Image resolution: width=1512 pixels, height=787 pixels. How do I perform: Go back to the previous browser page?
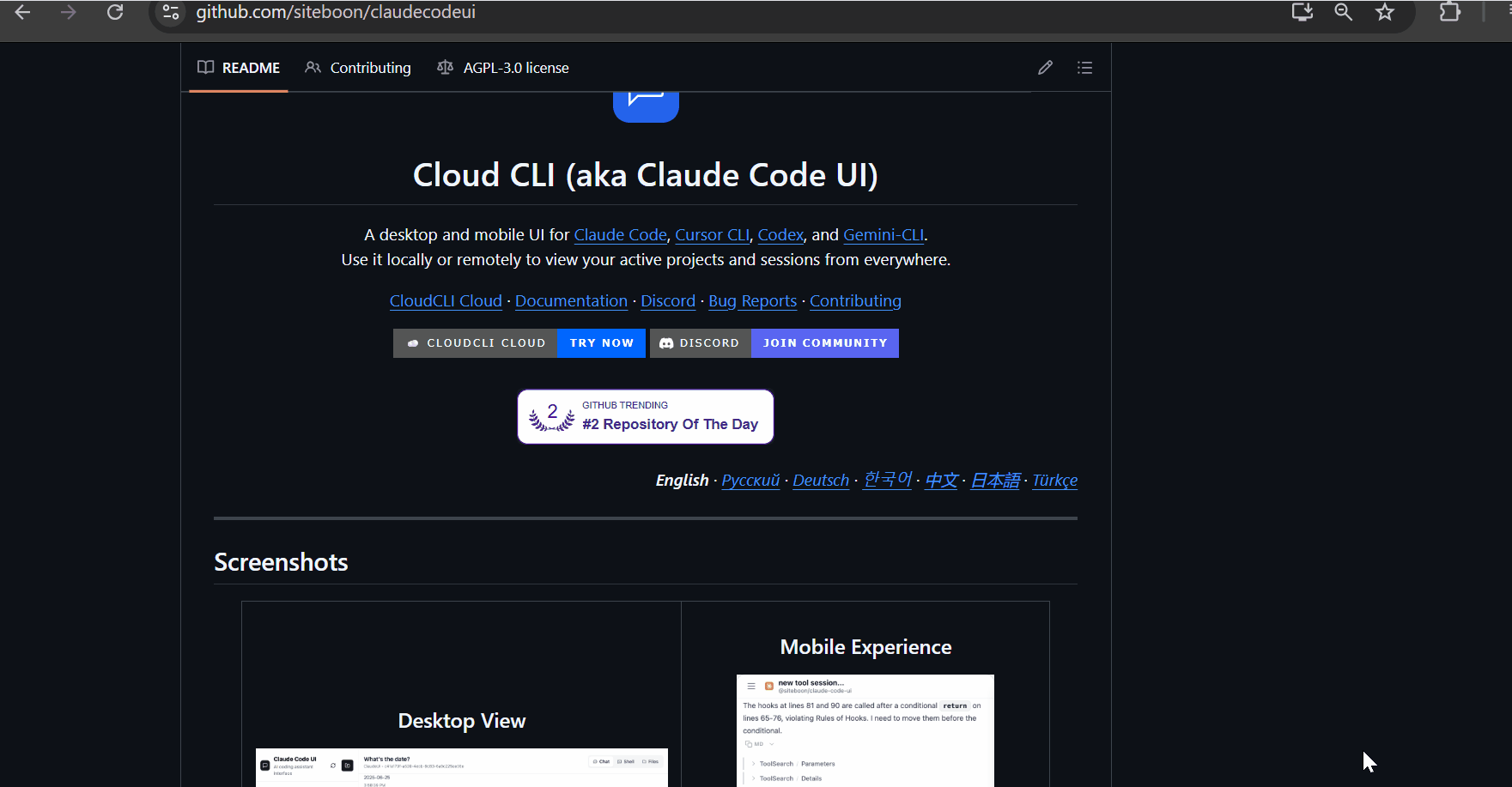pyautogui.click(x=23, y=13)
